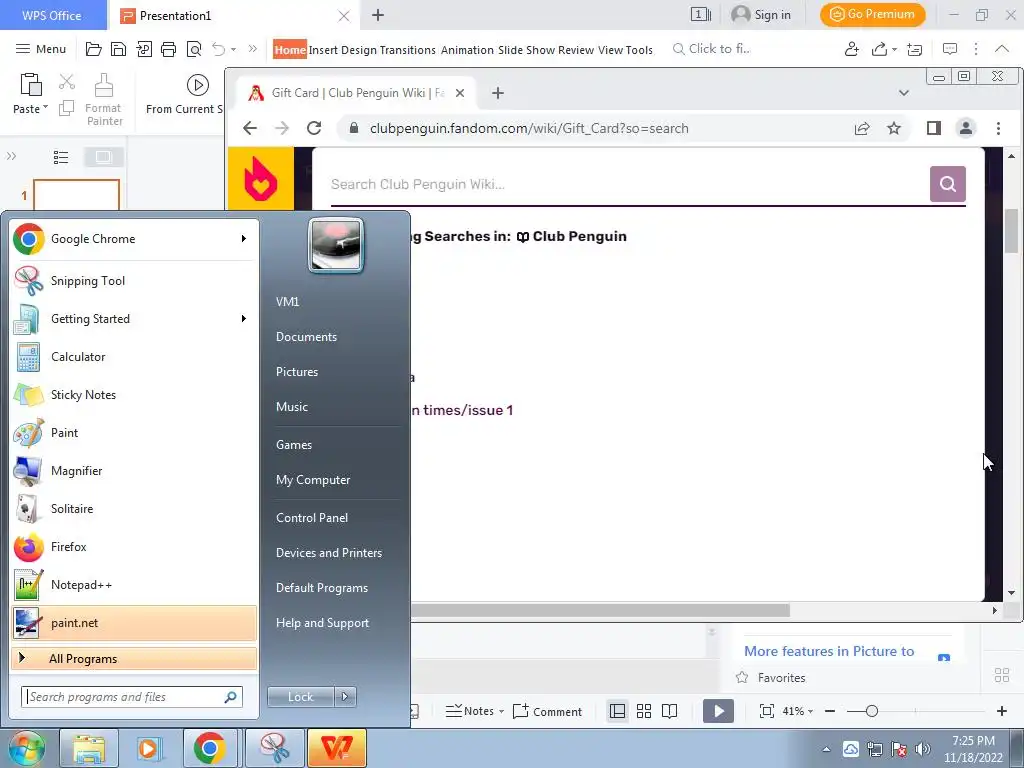1024x768 pixels.
Task: Start slideshow From Current Slide
Action: tap(184, 95)
